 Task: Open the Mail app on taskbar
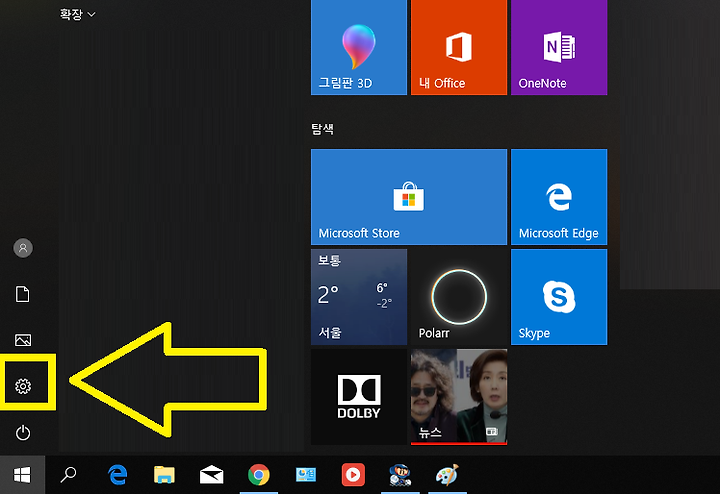pos(212,475)
